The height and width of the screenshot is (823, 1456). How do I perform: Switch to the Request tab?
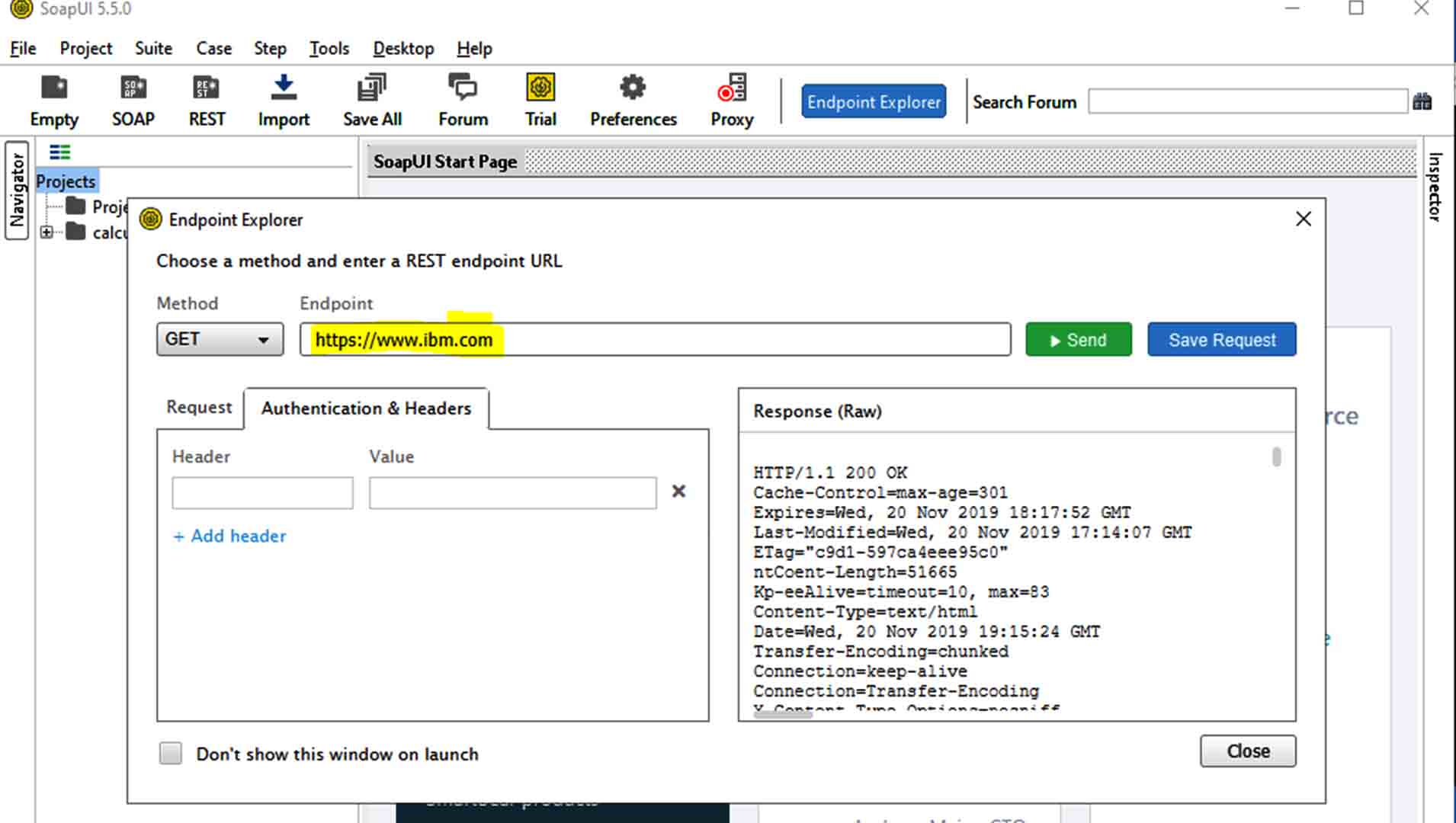pyautogui.click(x=199, y=408)
